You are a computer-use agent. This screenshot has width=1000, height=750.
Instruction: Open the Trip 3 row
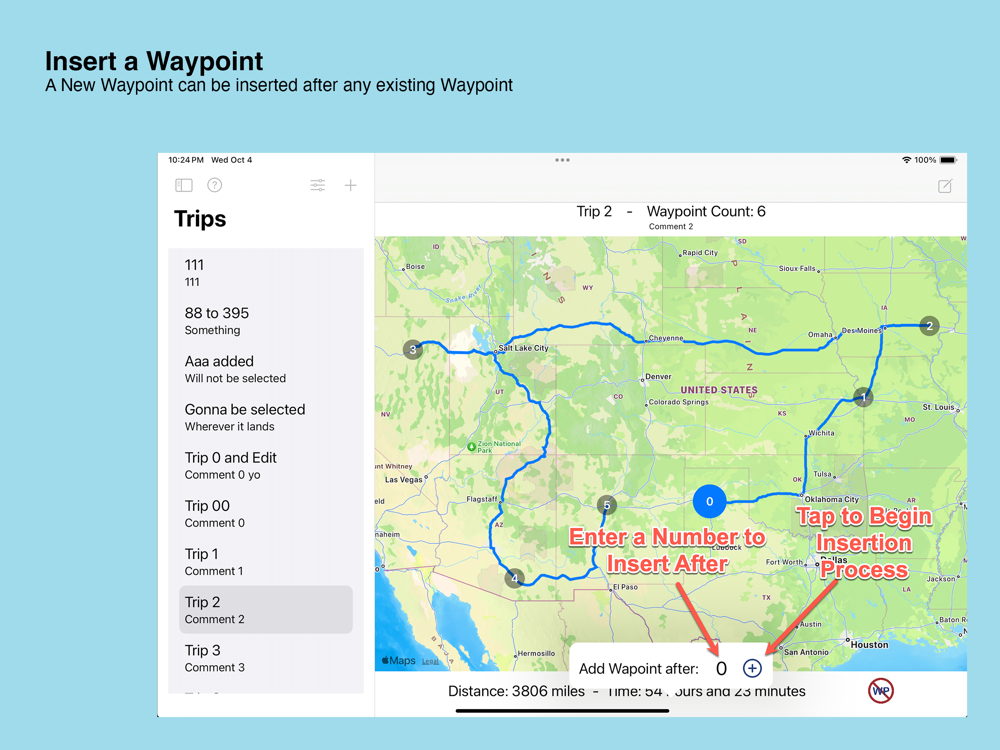pyautogui.click(x=266, y=658)
